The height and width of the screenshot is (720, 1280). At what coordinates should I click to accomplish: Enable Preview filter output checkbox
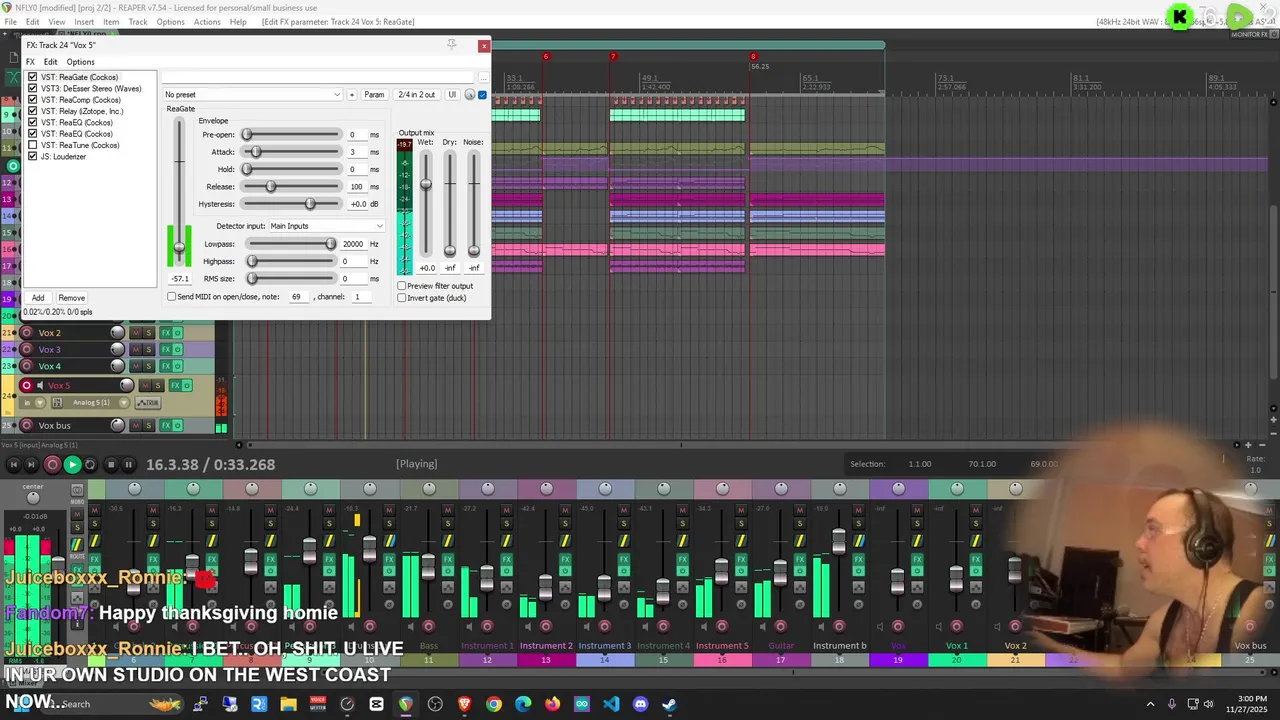click(402, 286)
